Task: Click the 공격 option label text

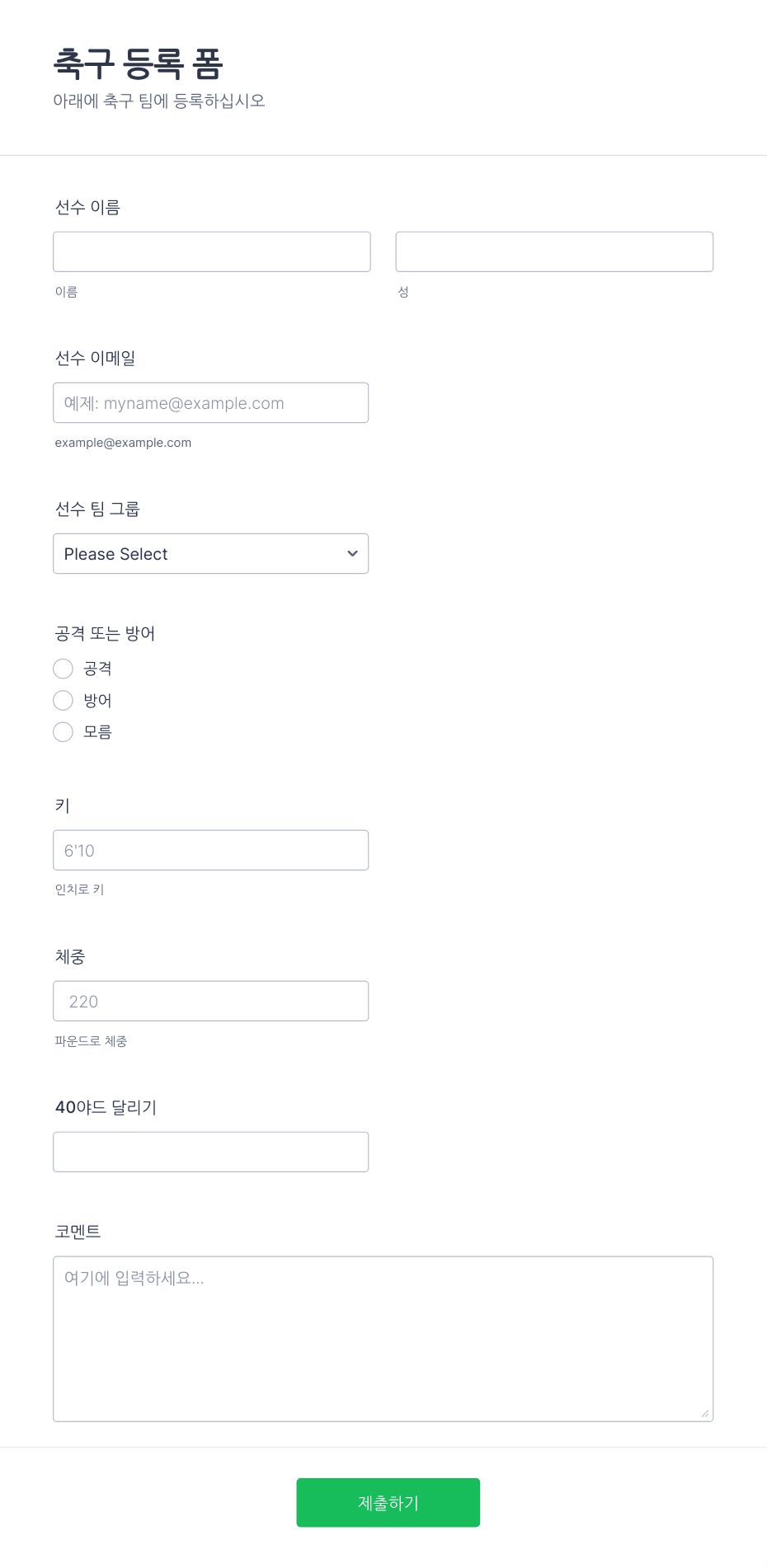Action: pyautogui.click(x=97, y=669)
